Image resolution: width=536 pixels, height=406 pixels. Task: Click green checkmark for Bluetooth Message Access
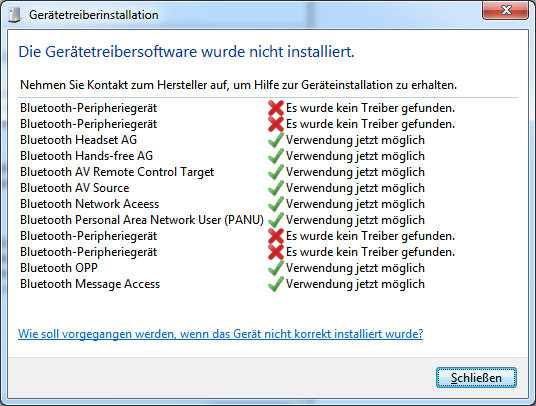pyautogui.click(x=276, y=284)
